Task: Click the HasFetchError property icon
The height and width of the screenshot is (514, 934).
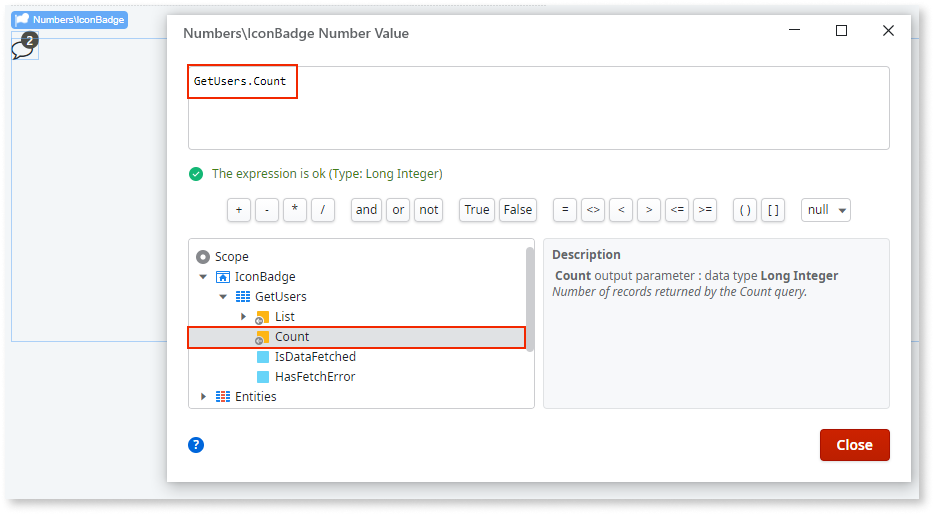Action: point(263,377)
